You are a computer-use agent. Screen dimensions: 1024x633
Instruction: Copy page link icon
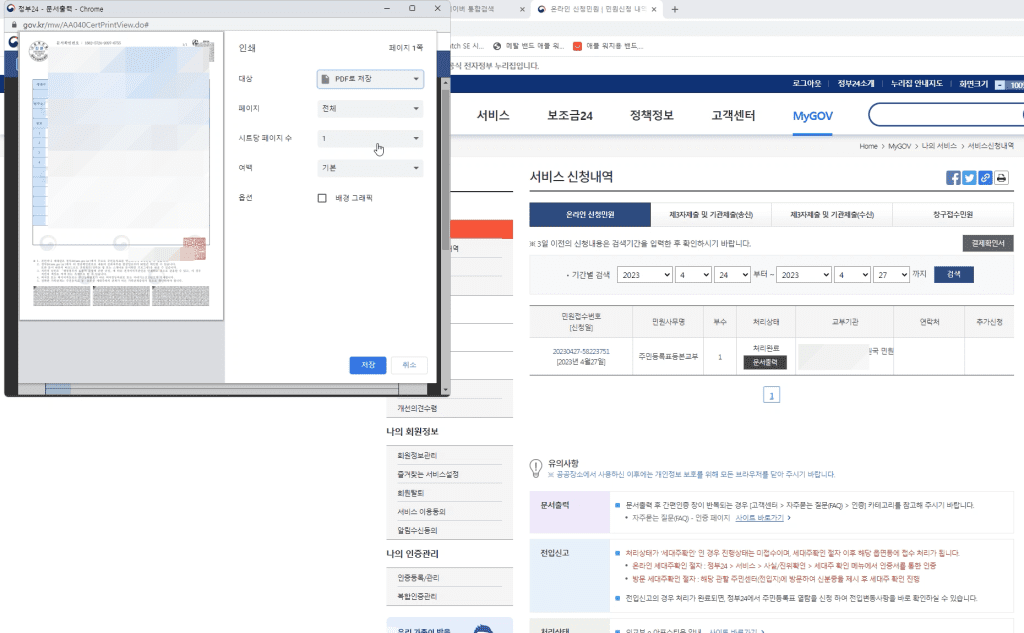click(x=985, y=178)
